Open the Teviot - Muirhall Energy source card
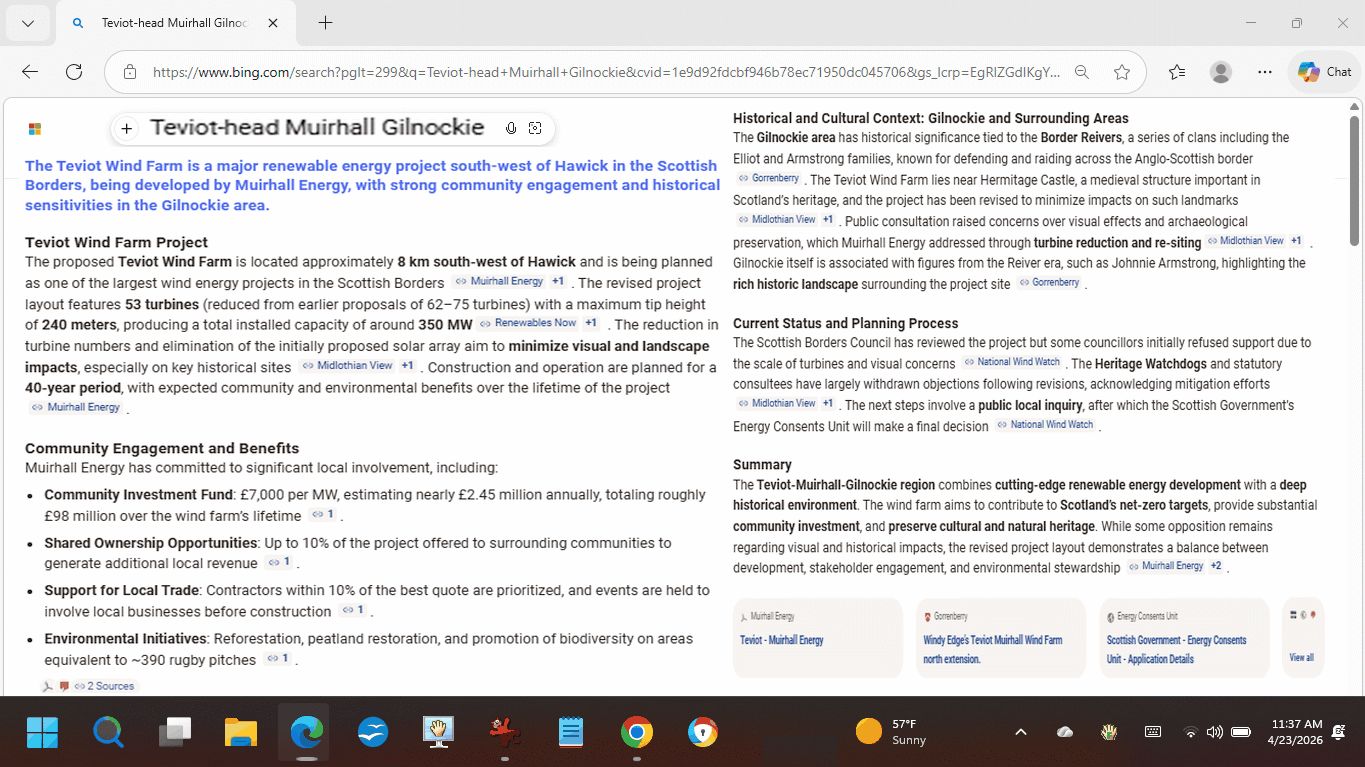The height and width of the screenshot is (767, 1365). click(x=817, y=638)
